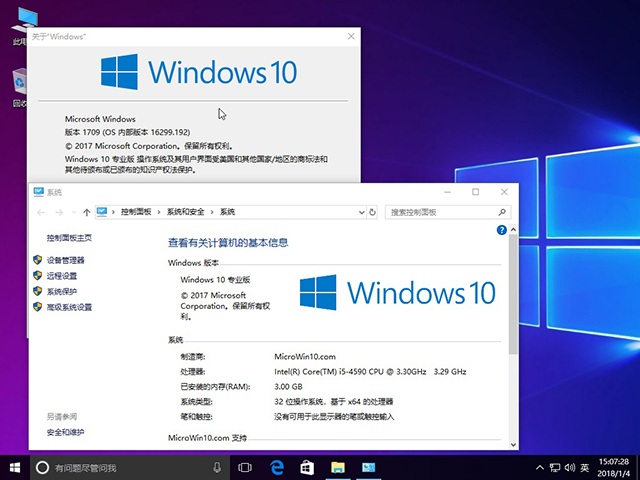Image resolution: width=640 pixels, height=480 pixels.
Task: Click the Cortana search box
Action: click(131, 468)
